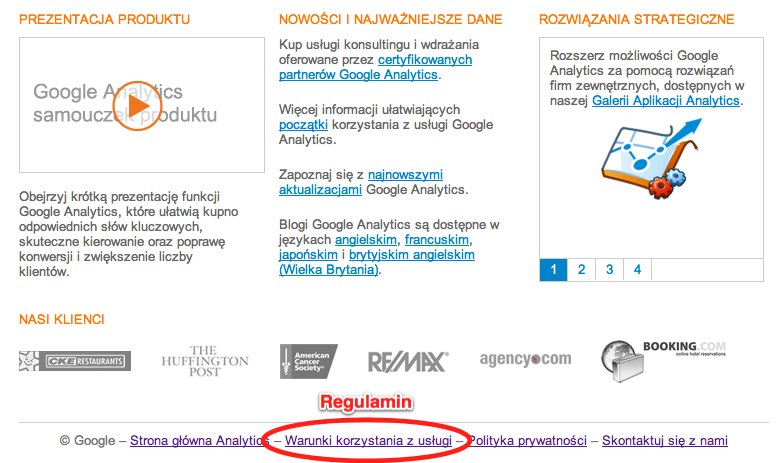Click the agency.com client logo

click(526, 359)
